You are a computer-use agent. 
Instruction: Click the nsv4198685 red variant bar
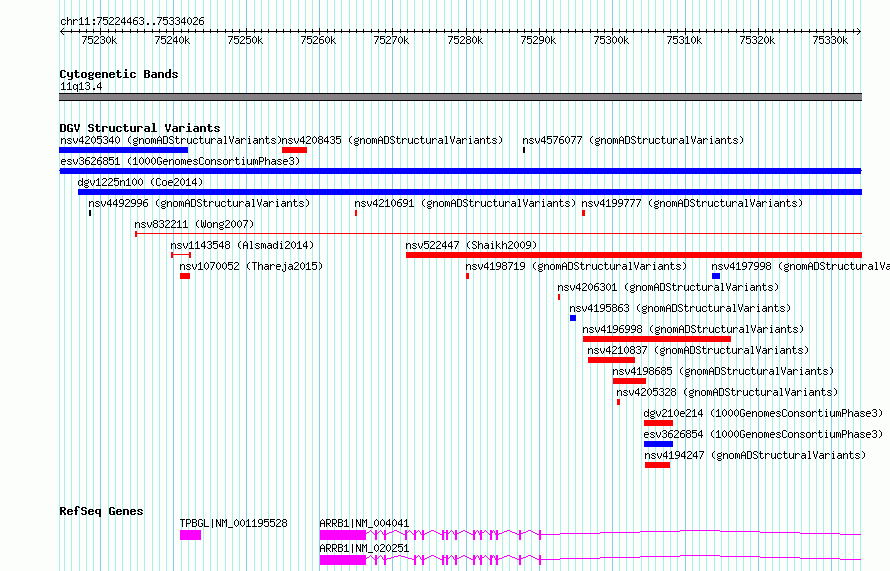pyautogui.click(x=629, y=381)
